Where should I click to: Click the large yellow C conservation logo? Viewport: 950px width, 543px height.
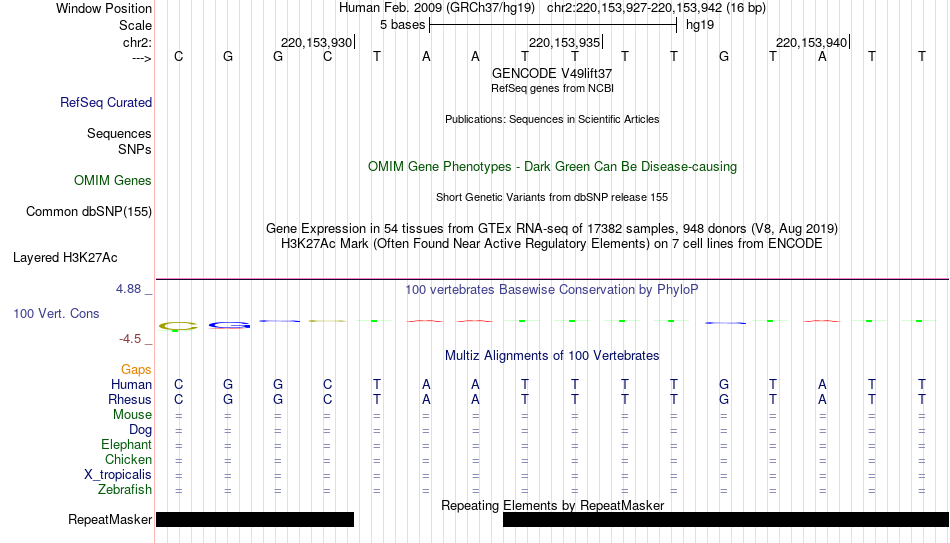(x=178, y=326)
